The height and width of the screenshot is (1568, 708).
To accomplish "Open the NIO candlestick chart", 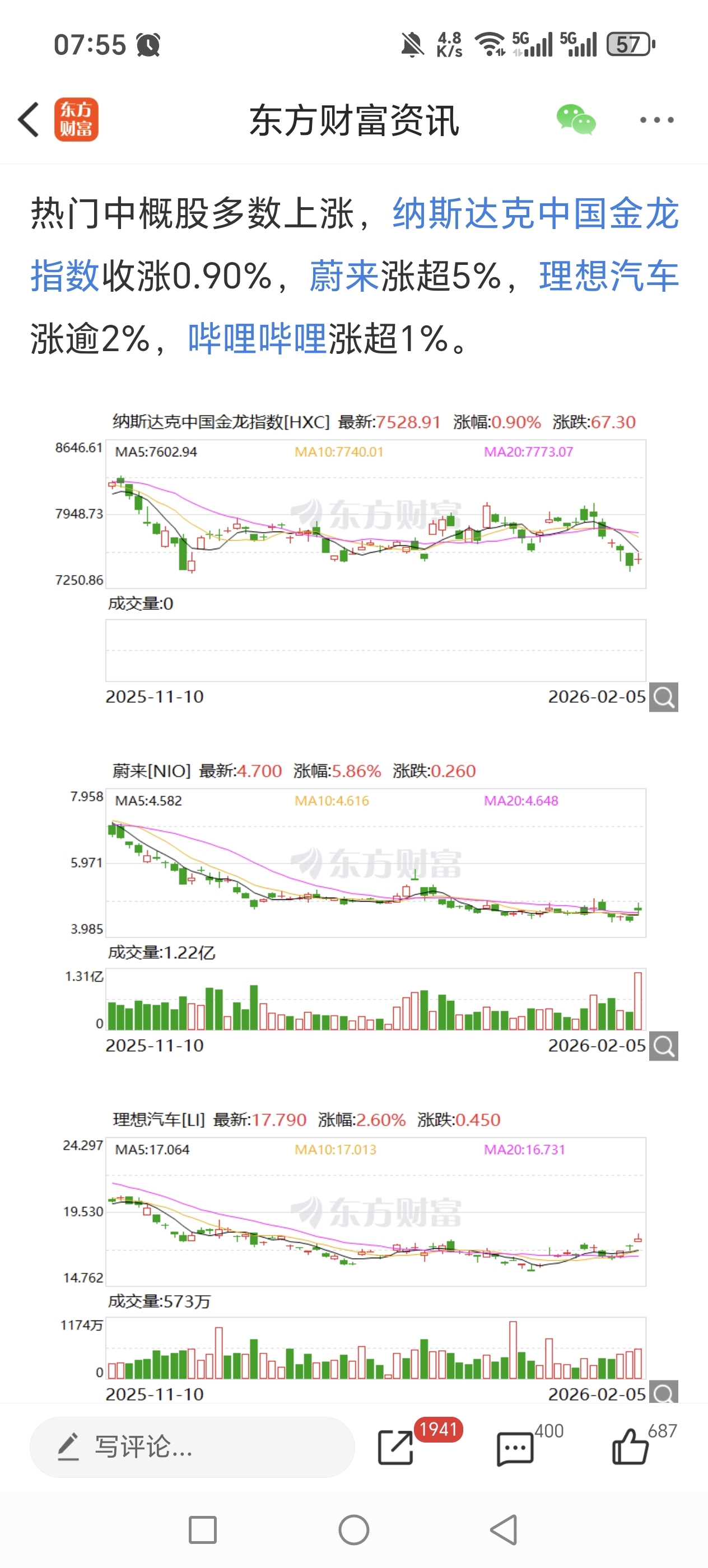I will [376, 862].
